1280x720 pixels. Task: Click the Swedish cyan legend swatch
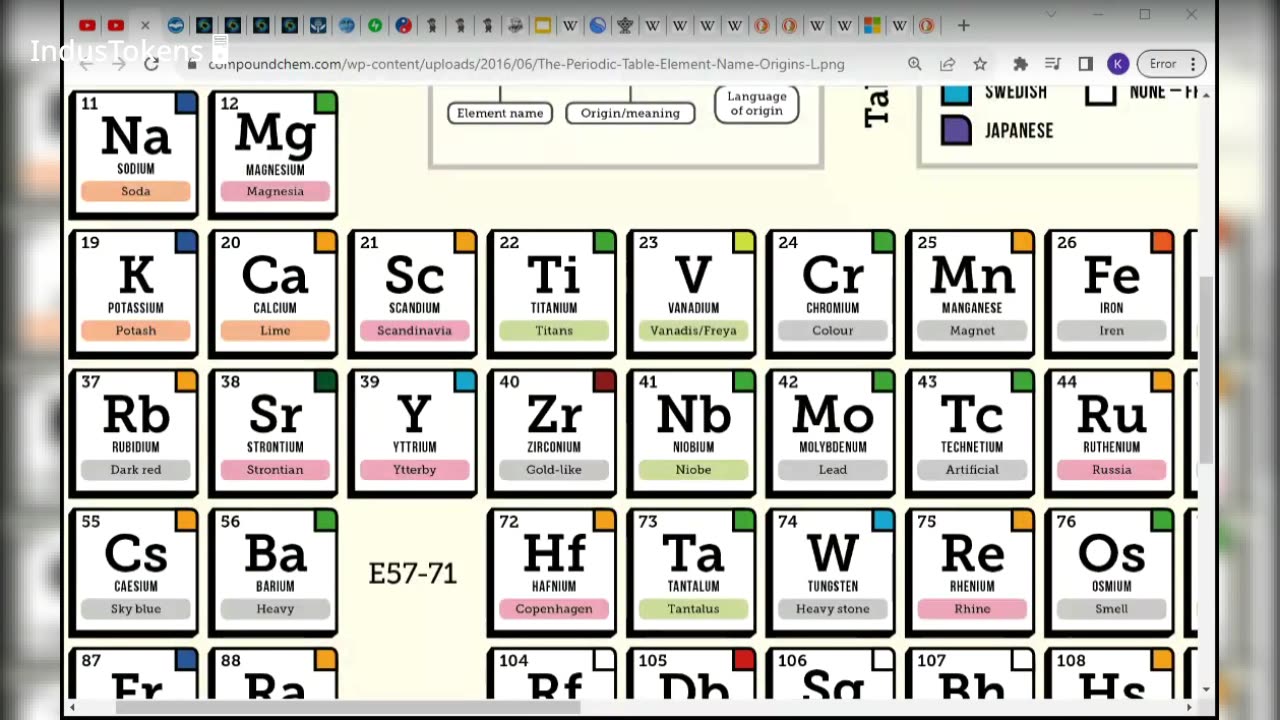[957, 94]
